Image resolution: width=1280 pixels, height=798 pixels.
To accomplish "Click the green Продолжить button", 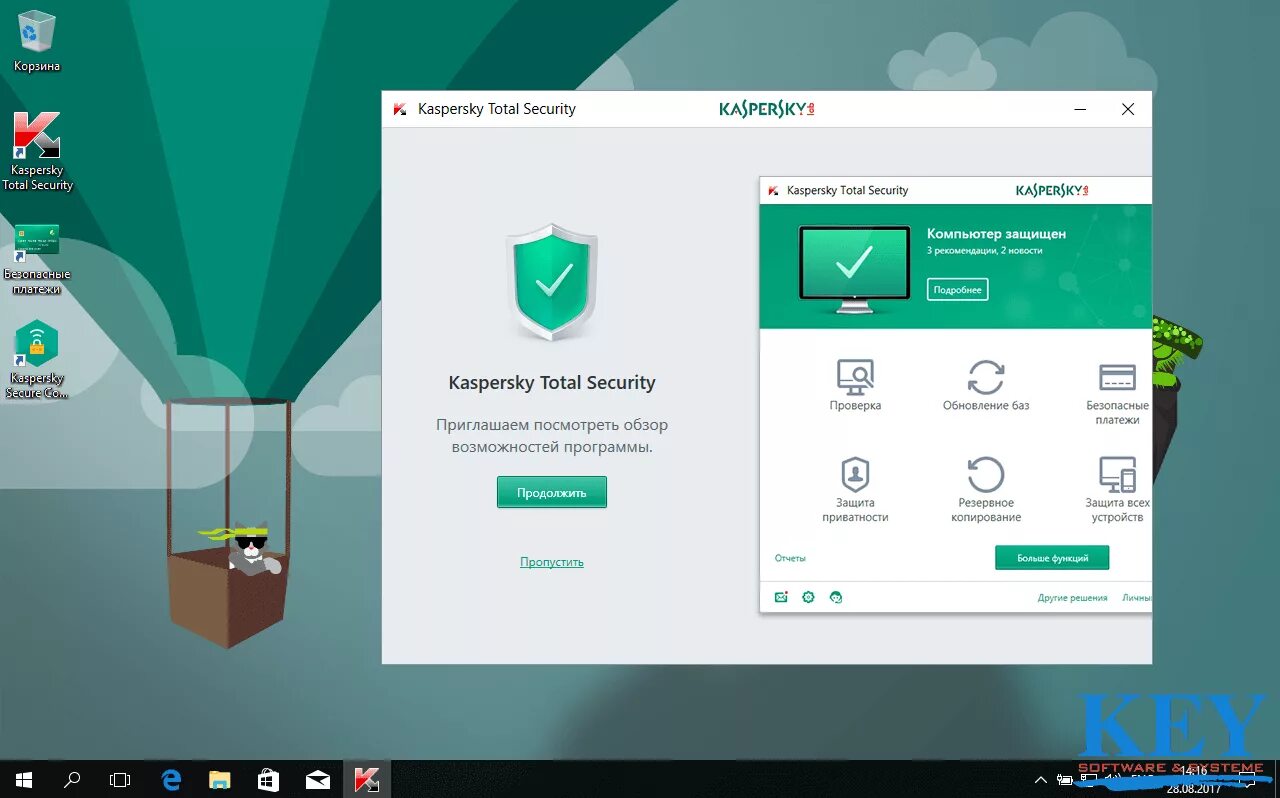I will [x=551, y=492].
